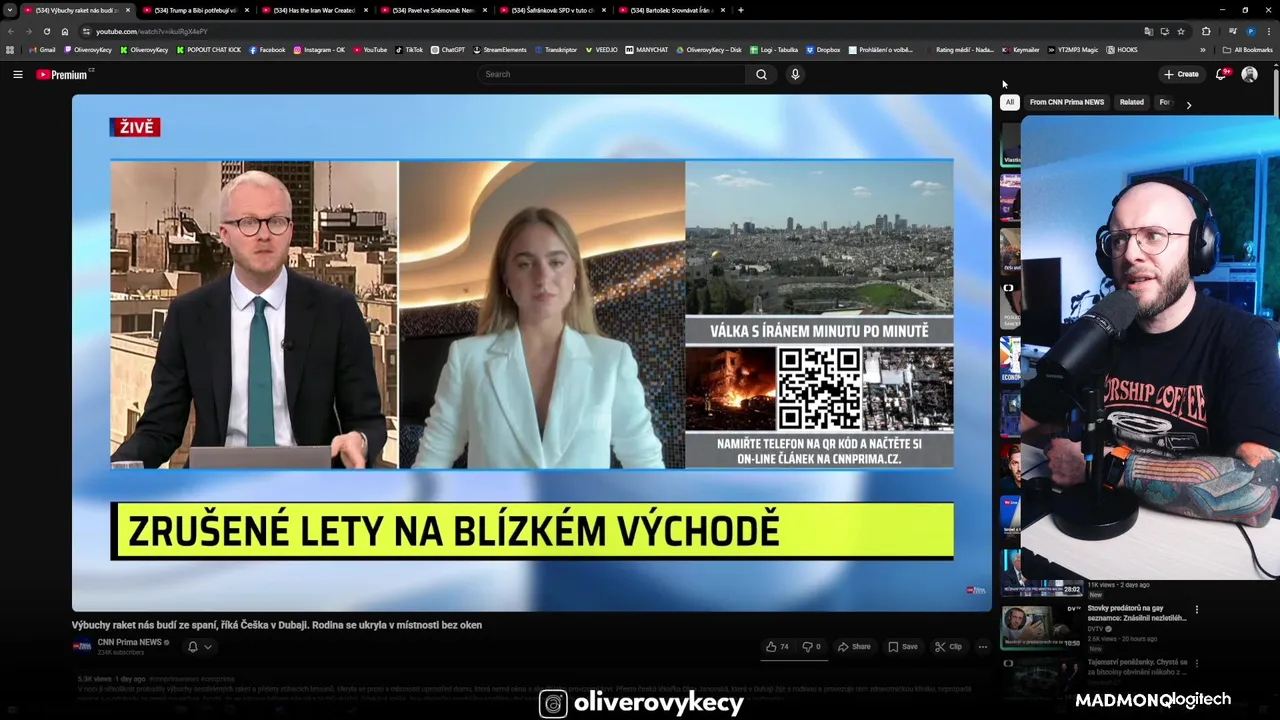Image resolution: width=1280 pixels, height=720 pixels.
Task: Open the Tajemství peněženky video title
Action: [1137, 667]
